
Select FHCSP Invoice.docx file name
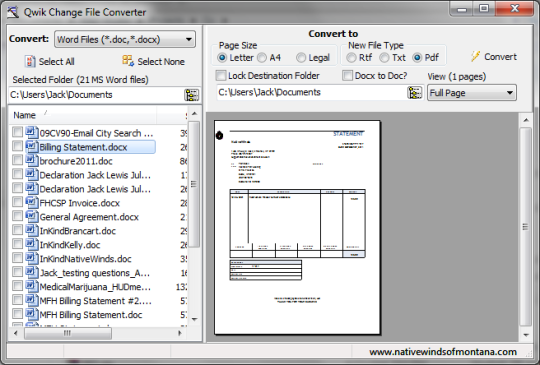click(x=80, y=203)
